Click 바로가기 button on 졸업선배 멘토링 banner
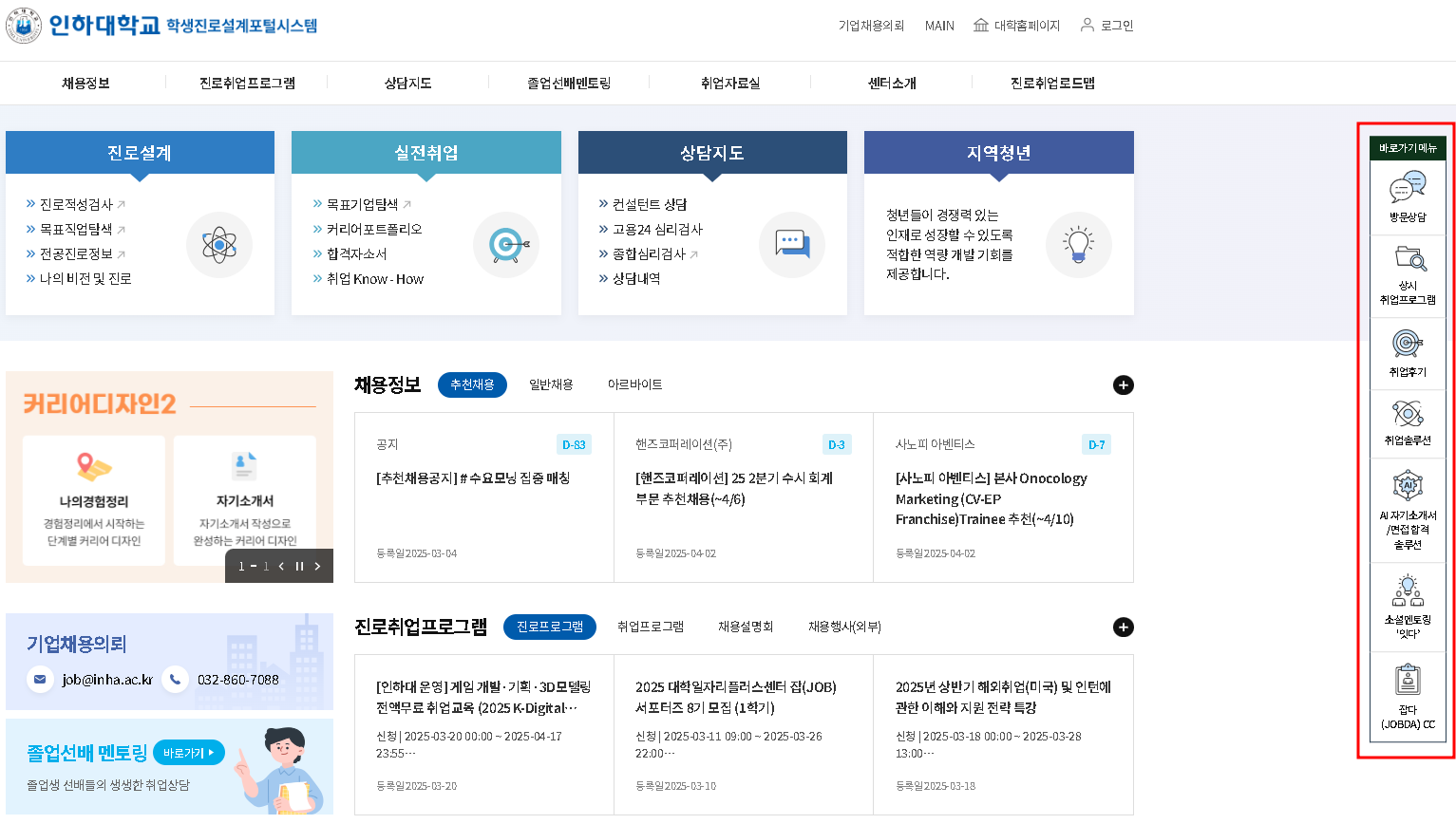Viewport: 1456px width, 824px height. (188, 753)
